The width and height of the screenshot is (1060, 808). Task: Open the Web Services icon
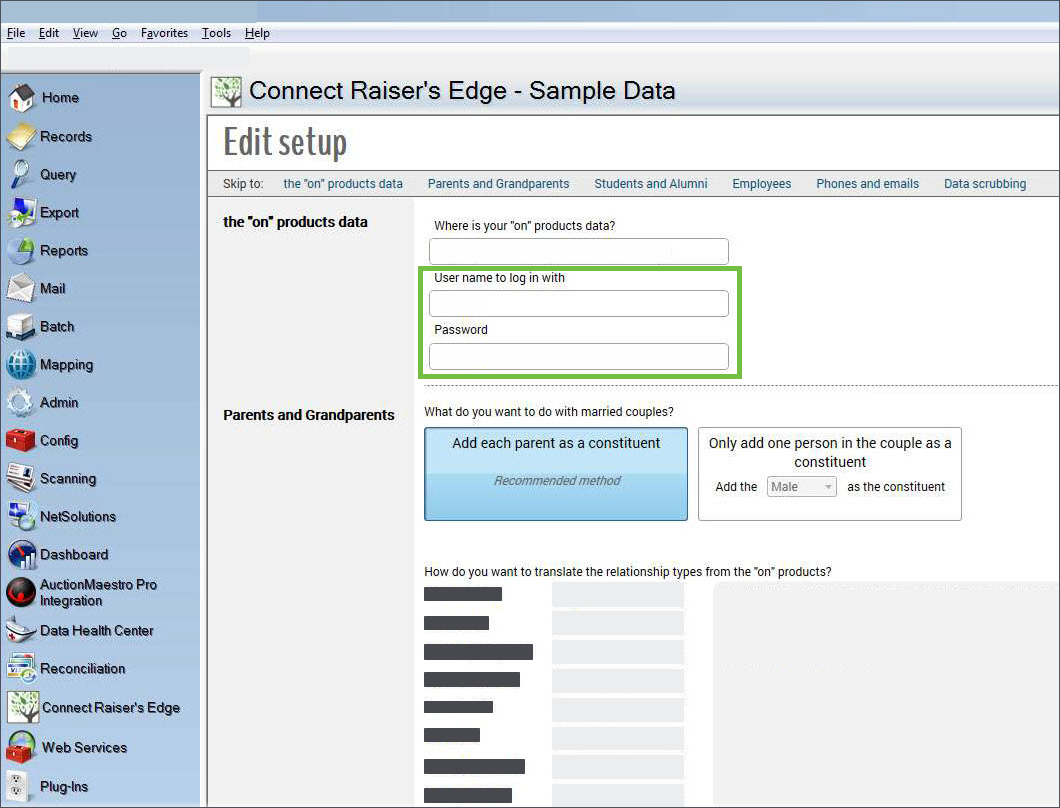click(x=21, y=747)
